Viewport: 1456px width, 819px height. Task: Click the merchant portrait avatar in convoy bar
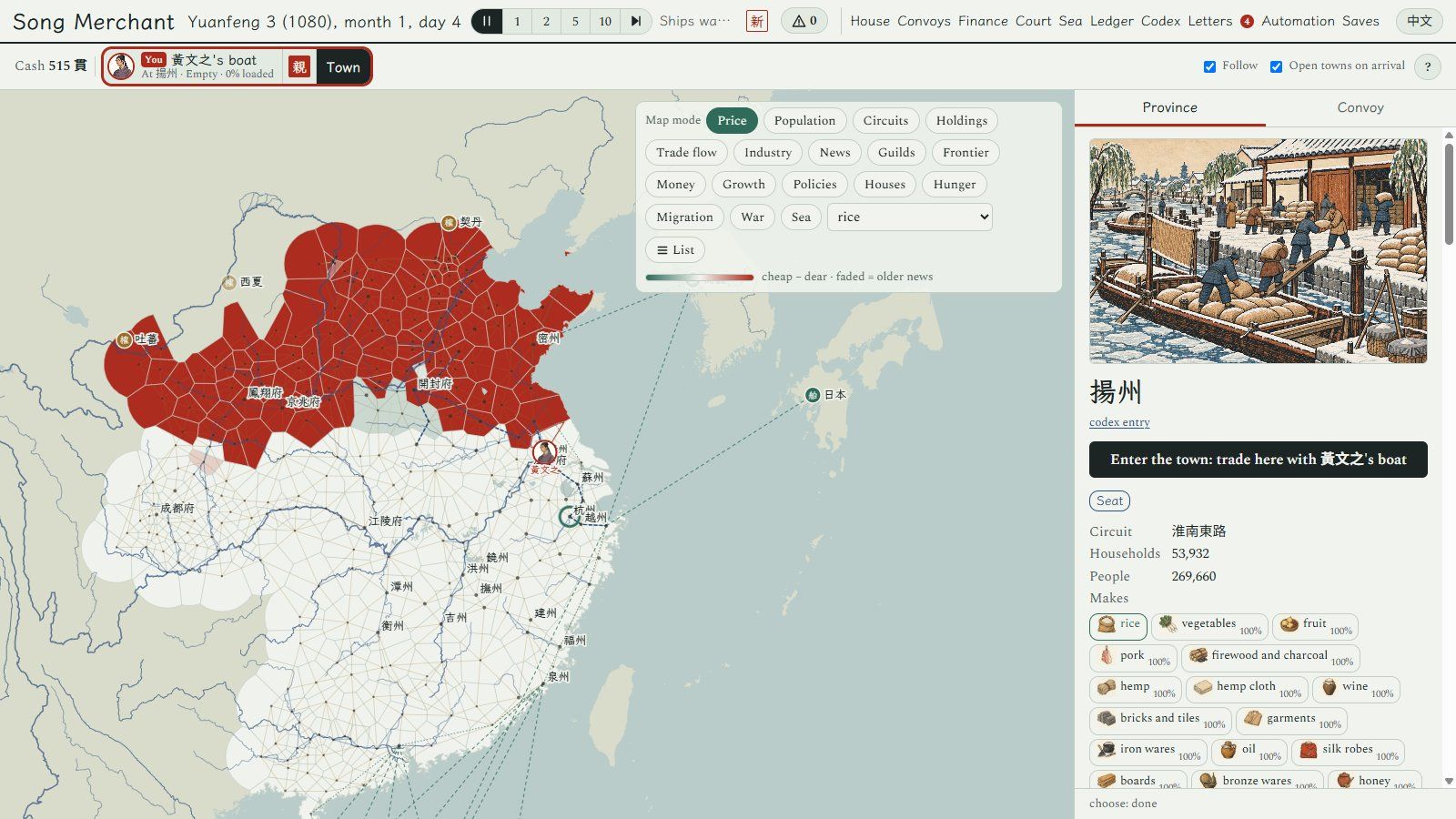tap(121, 66)
